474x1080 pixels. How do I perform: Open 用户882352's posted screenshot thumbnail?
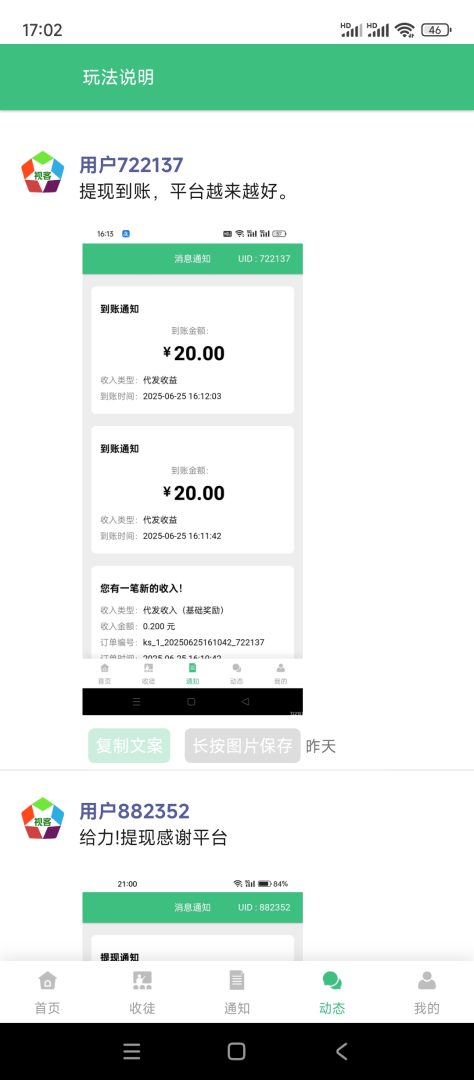pyautogui.click(x=192, y=919)
